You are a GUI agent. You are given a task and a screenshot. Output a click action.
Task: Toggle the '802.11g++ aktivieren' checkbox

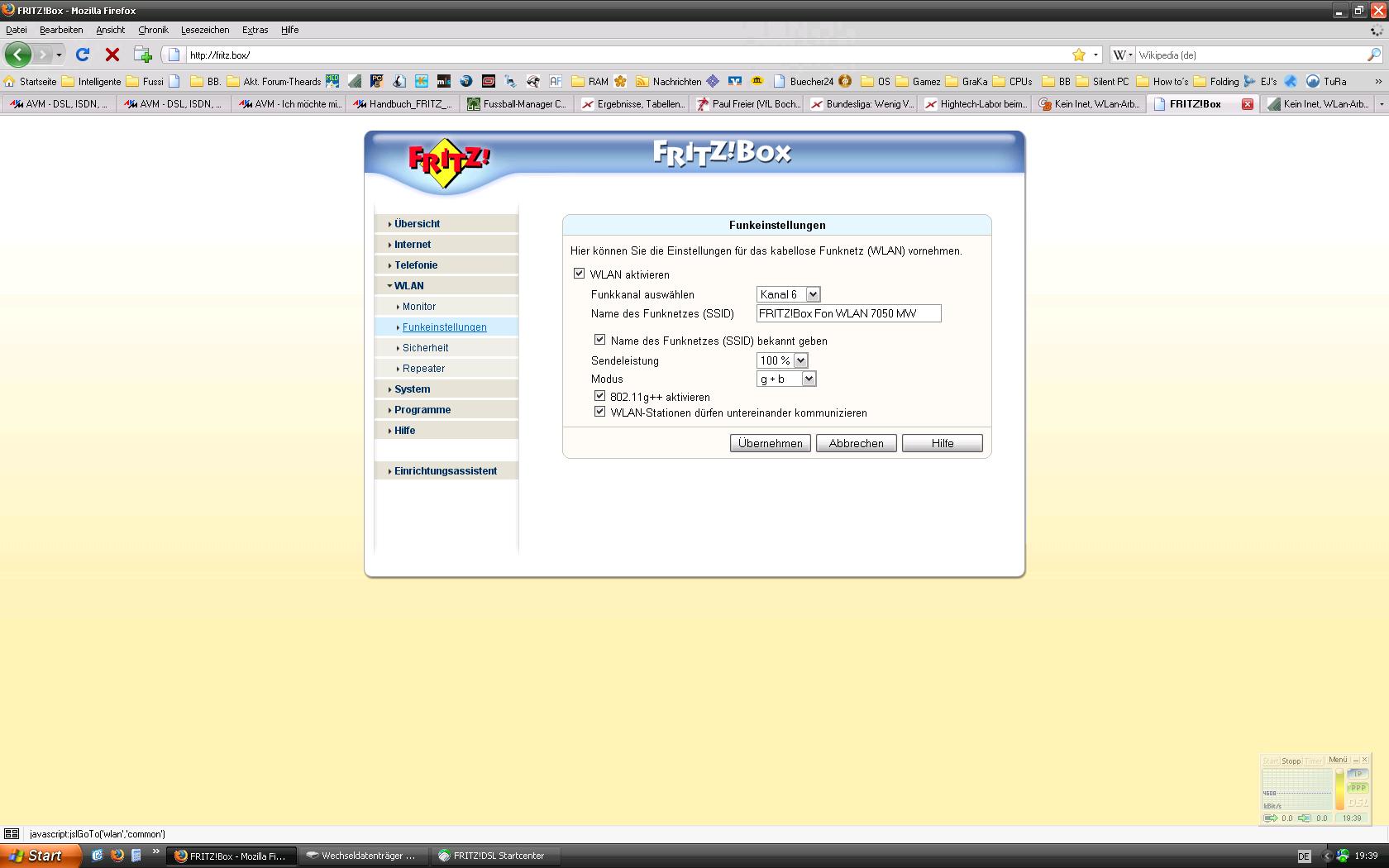(x=599, y=396)
